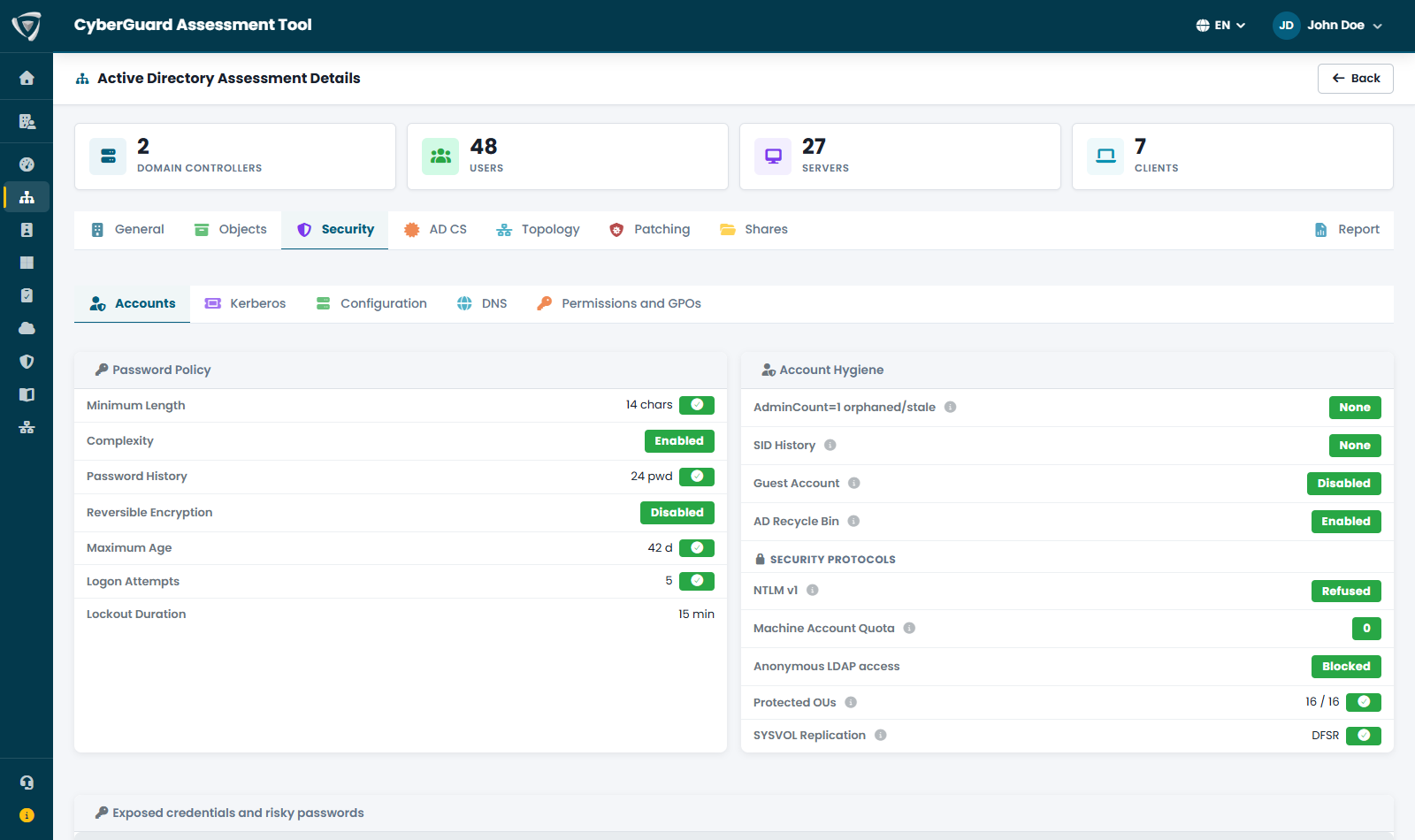The width and height of the screenshot is (1415, 840).
Task: Click the yellow info sidebar icon
Action: point(27,815)
